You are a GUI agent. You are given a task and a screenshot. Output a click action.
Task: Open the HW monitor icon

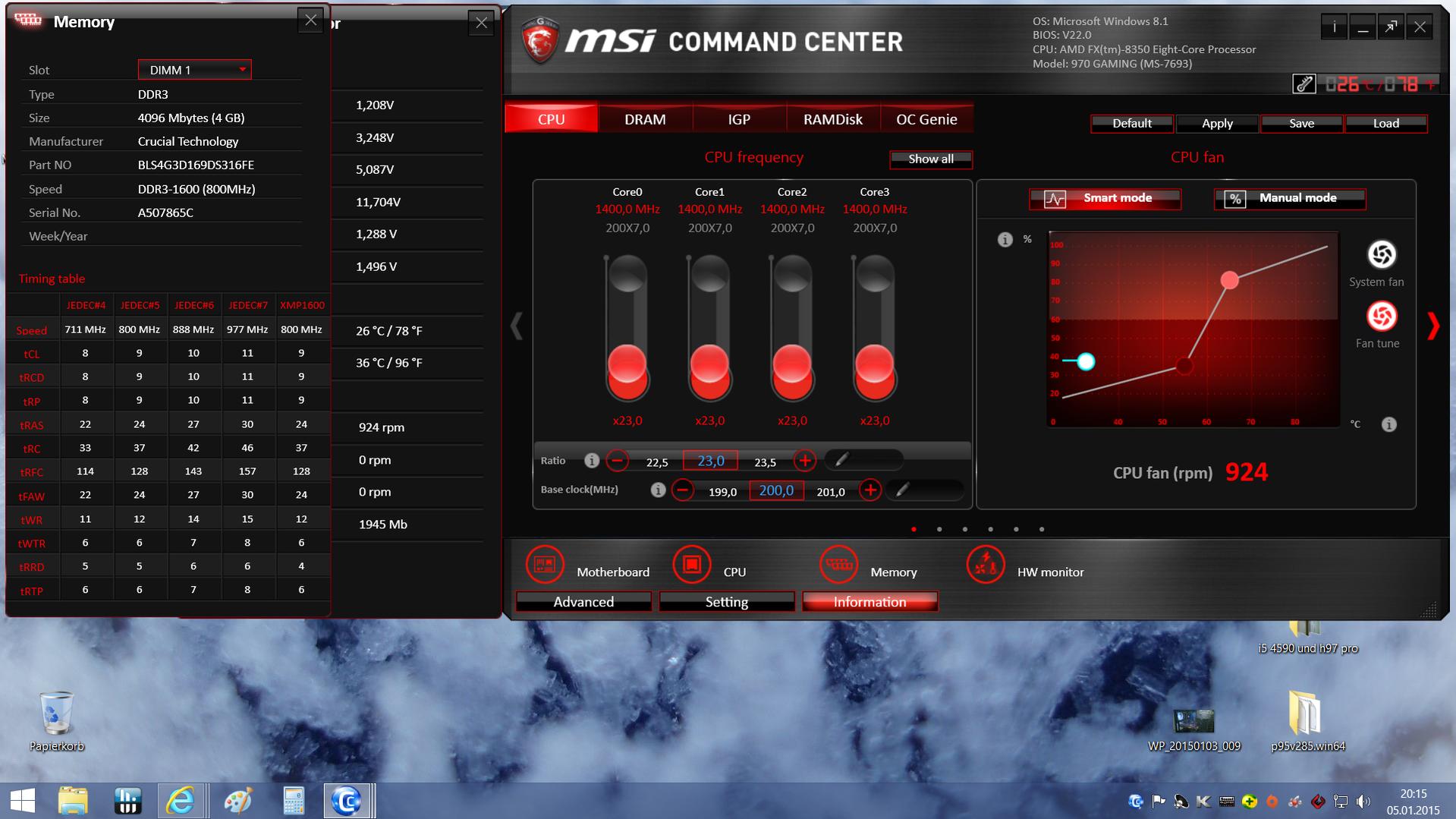(986, 565)
